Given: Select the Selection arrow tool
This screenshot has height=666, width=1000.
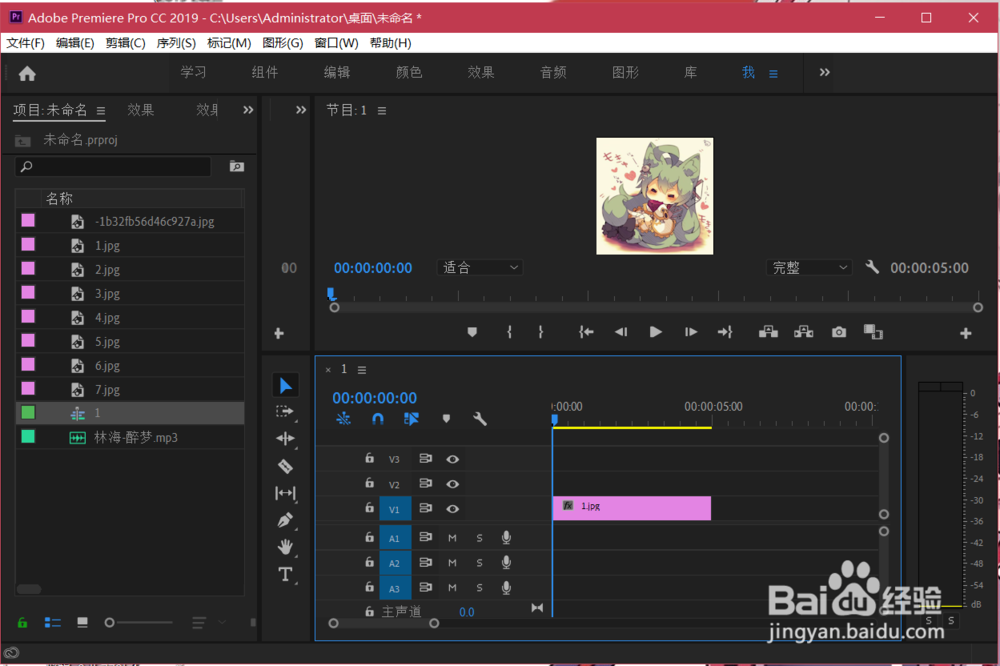Looking at the screenshot, I should [x=285, y=385].
